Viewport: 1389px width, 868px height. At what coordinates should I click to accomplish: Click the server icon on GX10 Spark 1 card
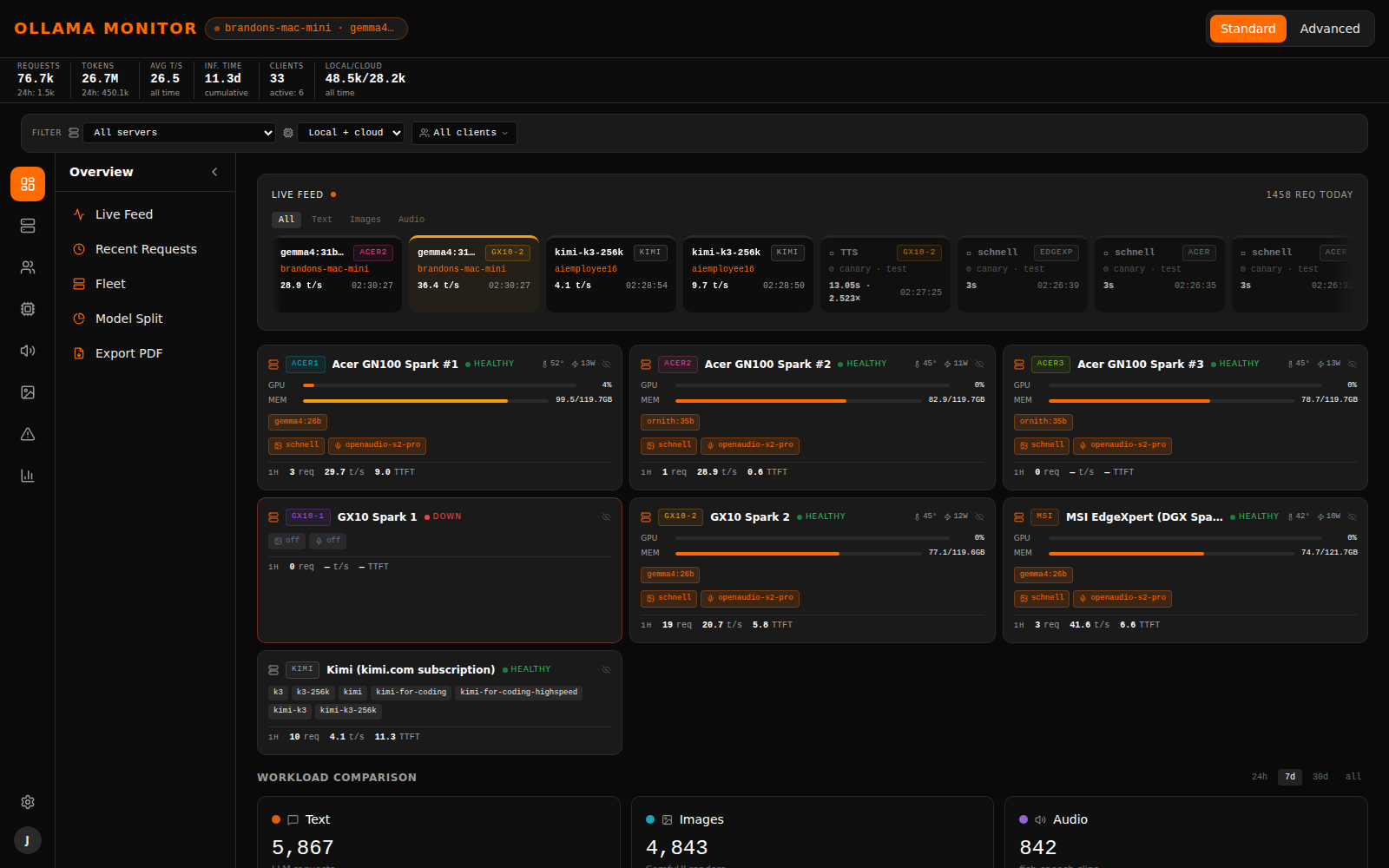tap(273, 517)
